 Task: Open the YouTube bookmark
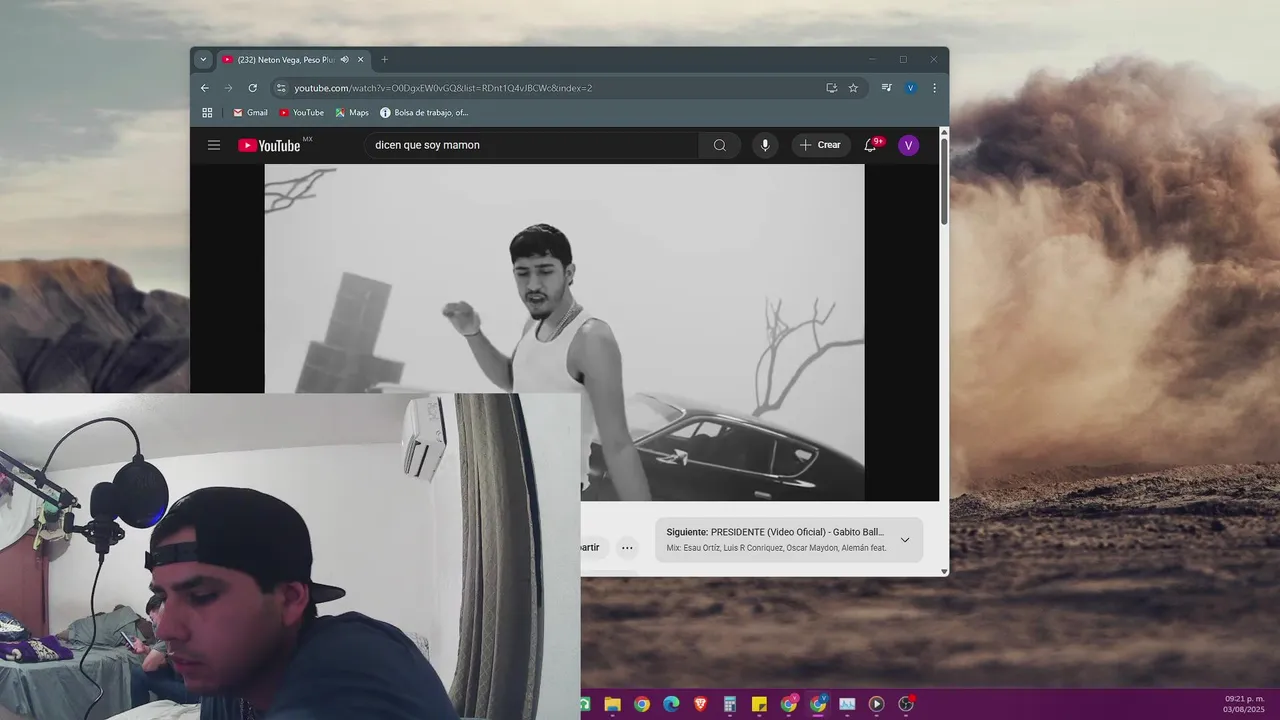click(x=301, y=113)
